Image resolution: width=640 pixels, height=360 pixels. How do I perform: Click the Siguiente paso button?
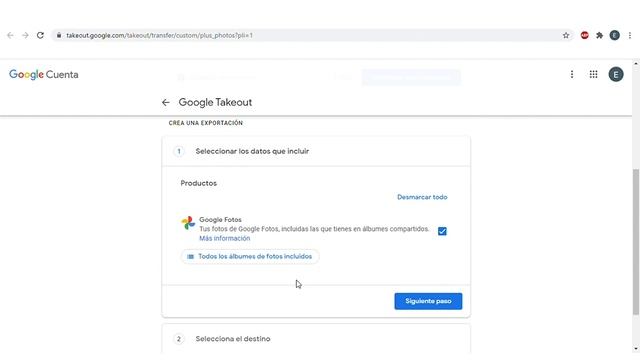(x=428, y=301)
